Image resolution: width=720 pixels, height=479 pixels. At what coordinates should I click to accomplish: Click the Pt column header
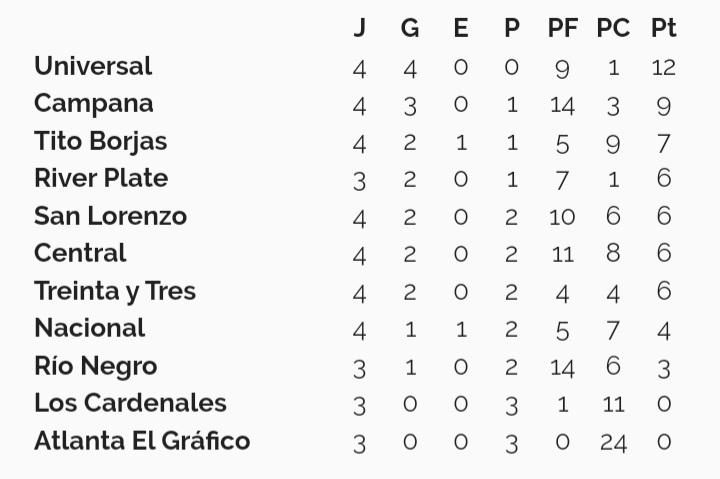(x=664, y=28)
